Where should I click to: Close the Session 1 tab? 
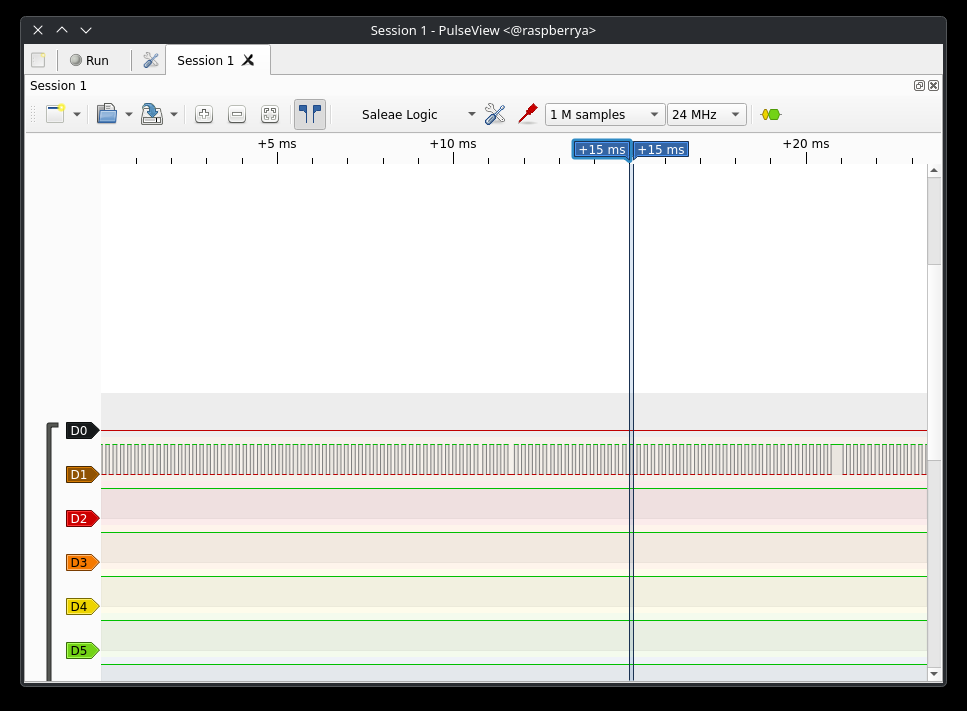pos(248,60)
